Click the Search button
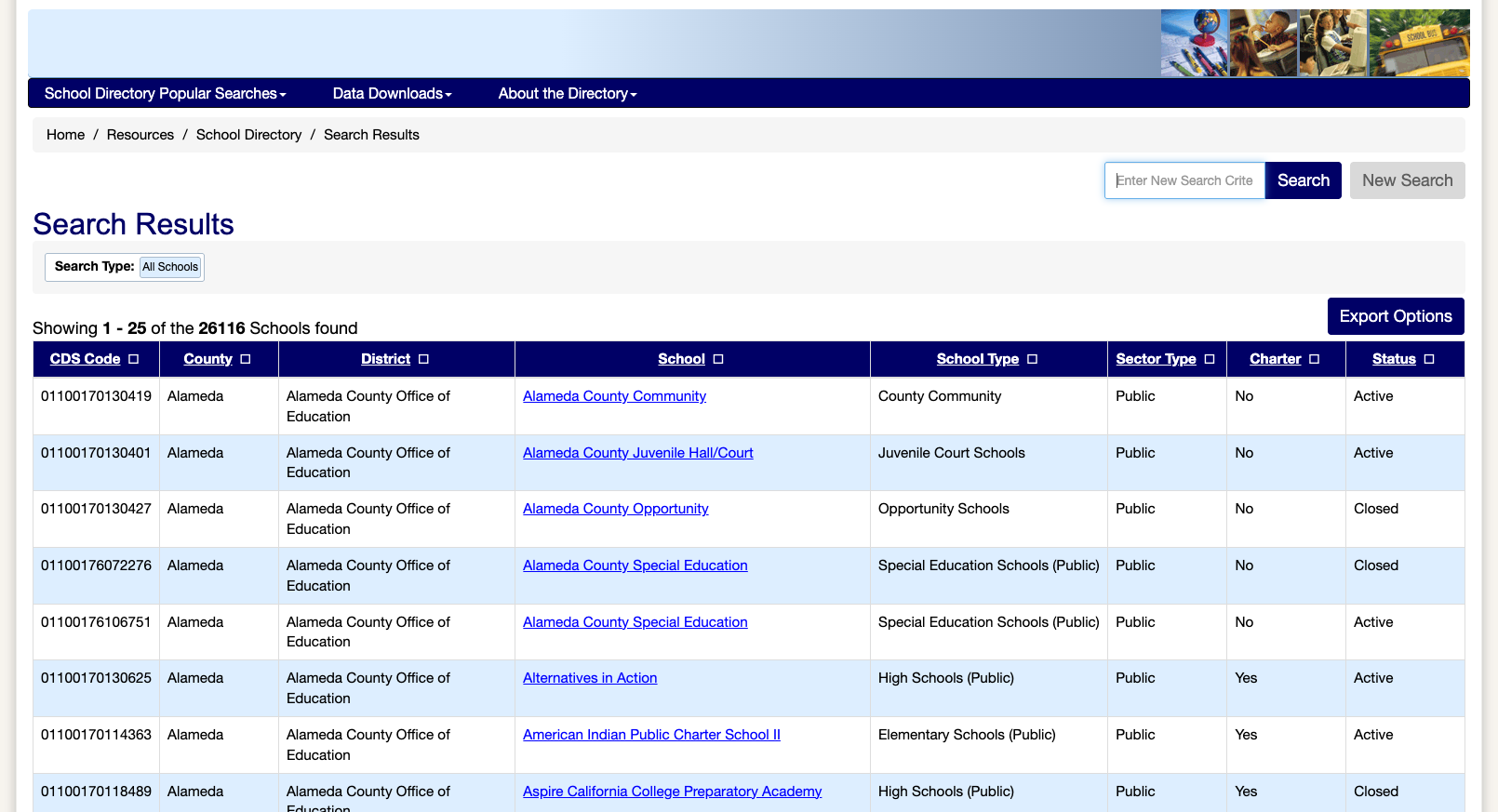 pyautogui.click(x=1303, y=180)
